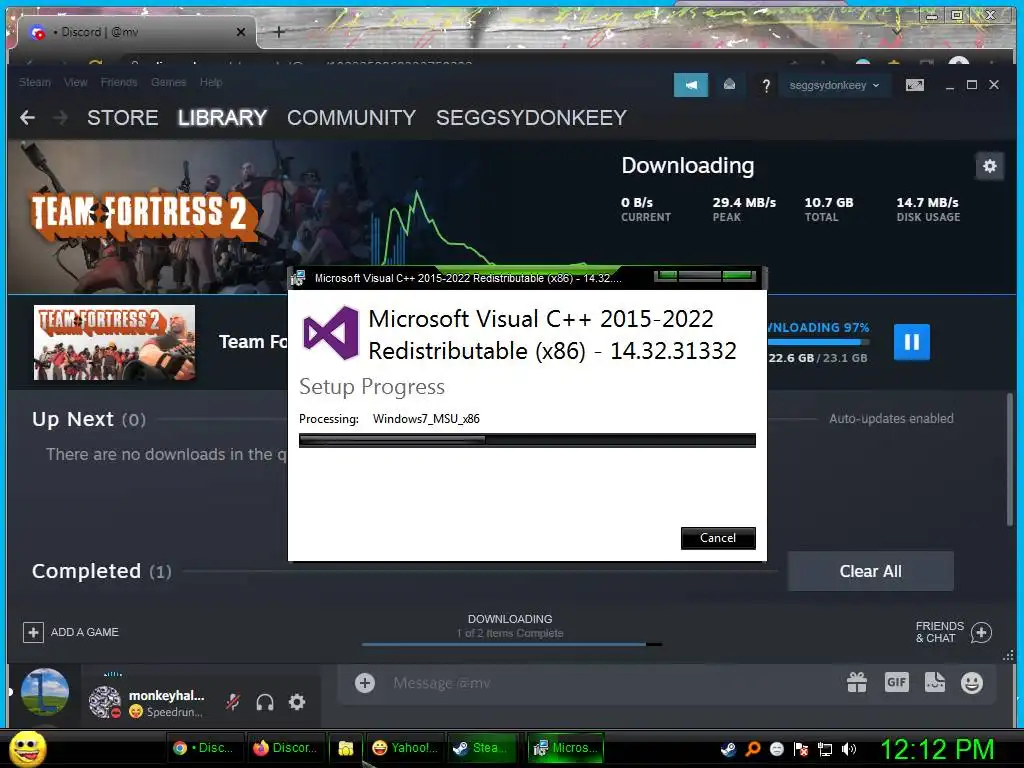The image size is (1024, 768).
Task: Click Team Fortress 2 small thumbnail
Action: [x=114, y=342]
